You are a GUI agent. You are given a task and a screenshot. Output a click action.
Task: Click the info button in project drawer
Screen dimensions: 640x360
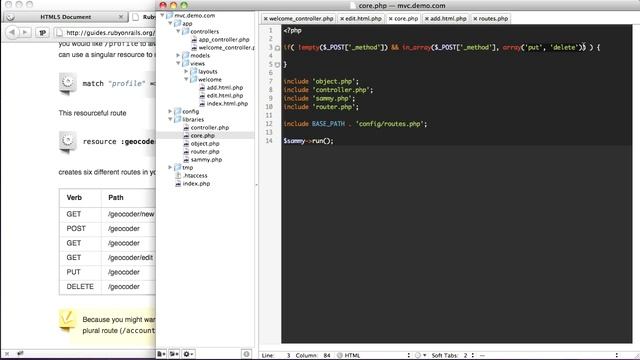[x=246, y=354]
